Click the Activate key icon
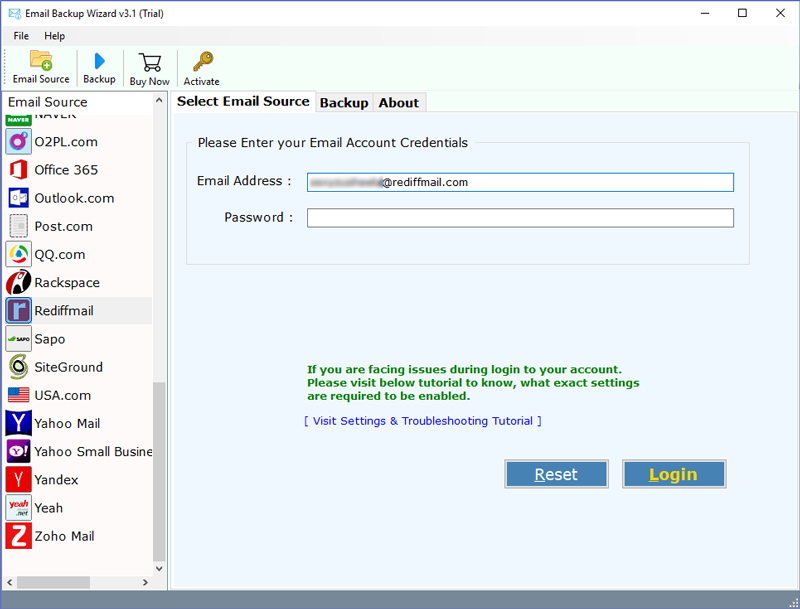 [x=202, y=62]
